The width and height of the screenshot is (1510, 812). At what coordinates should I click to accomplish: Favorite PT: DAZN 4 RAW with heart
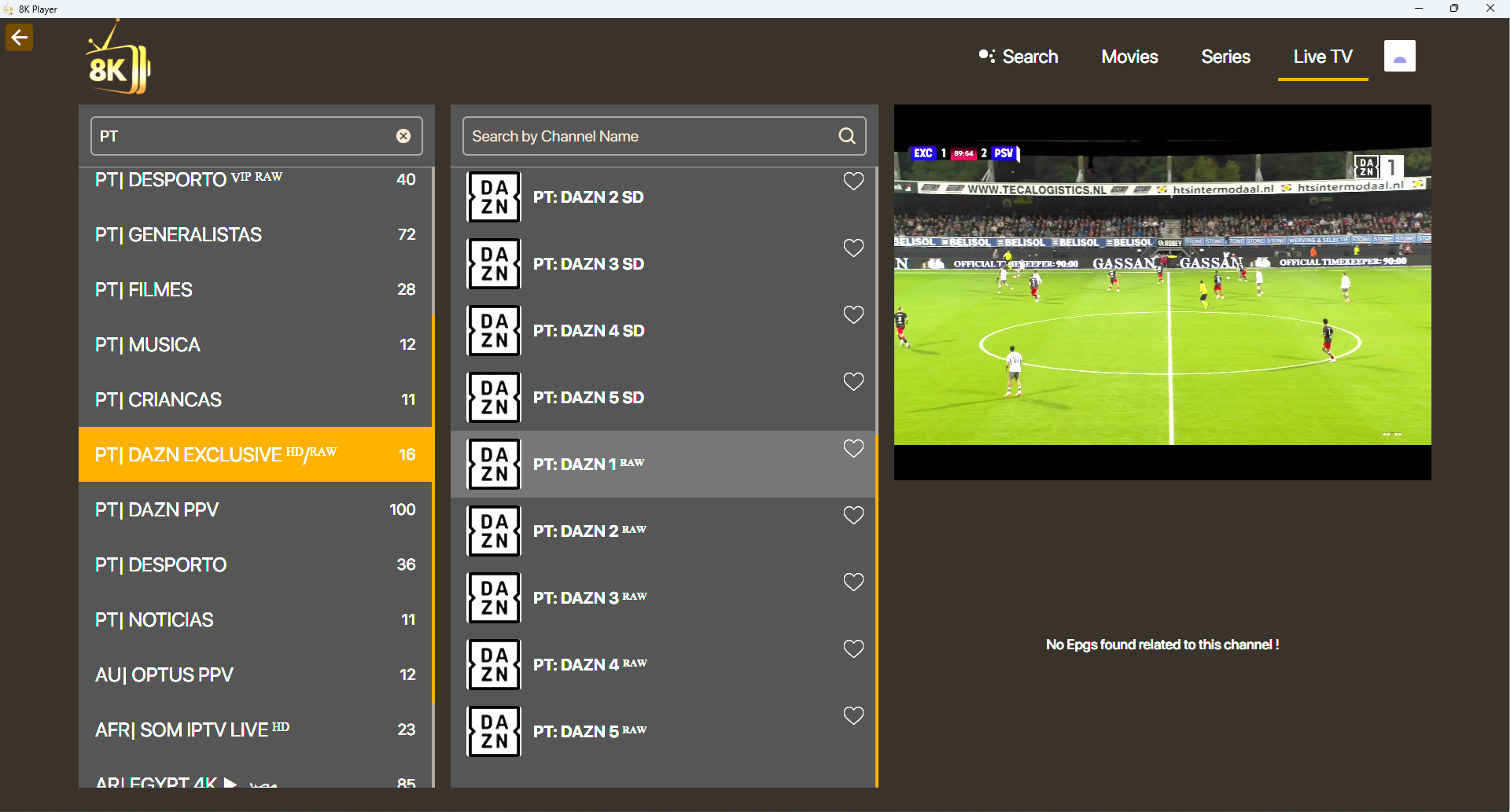coord(853,648)
